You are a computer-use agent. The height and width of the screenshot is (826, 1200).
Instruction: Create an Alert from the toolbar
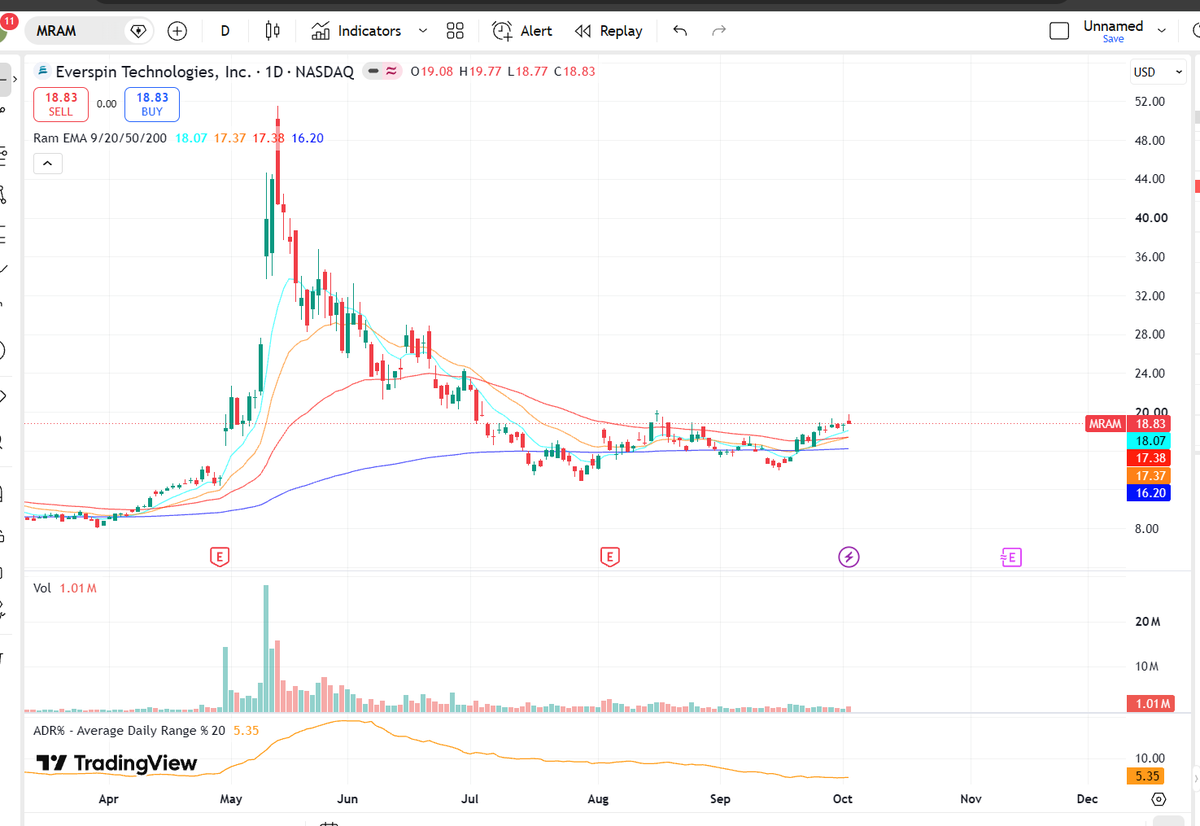coord(522,31)
